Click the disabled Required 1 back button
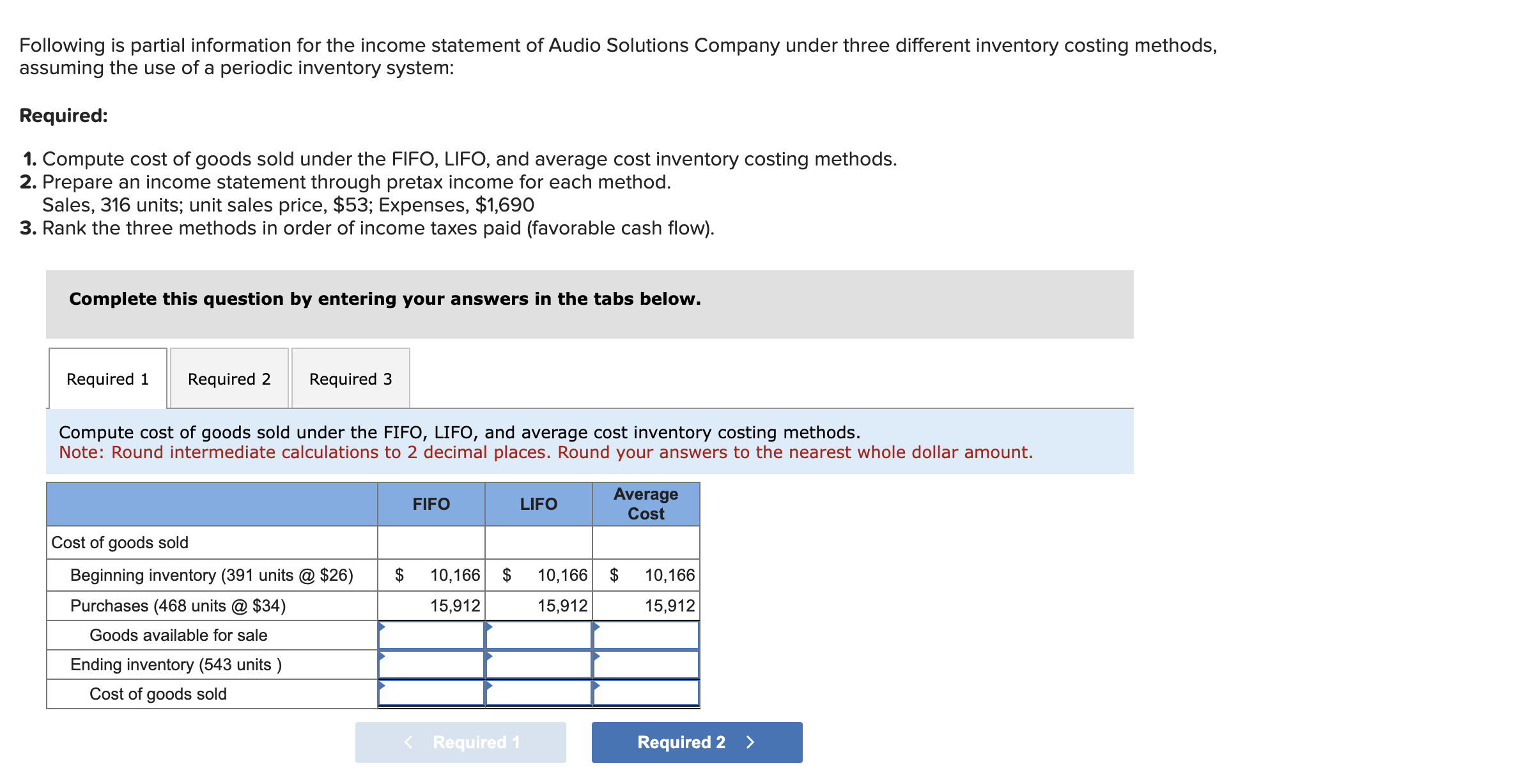This screenshot has width=1532, height=784. click(460, 742)
